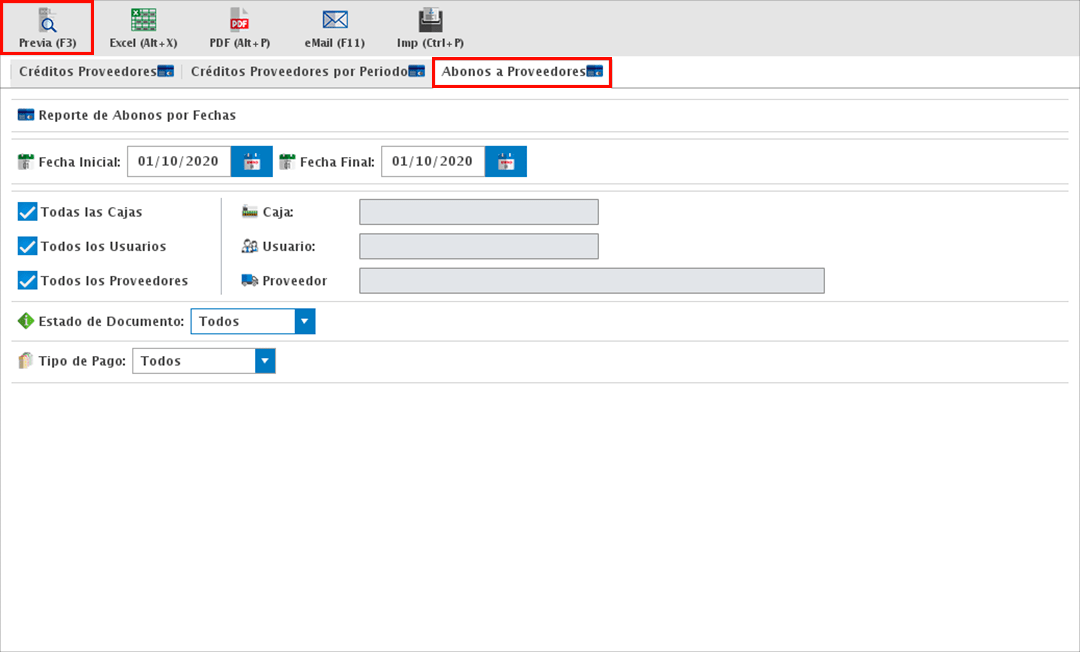
Task: Focus the Caja input field
Action: pos(478,212)
